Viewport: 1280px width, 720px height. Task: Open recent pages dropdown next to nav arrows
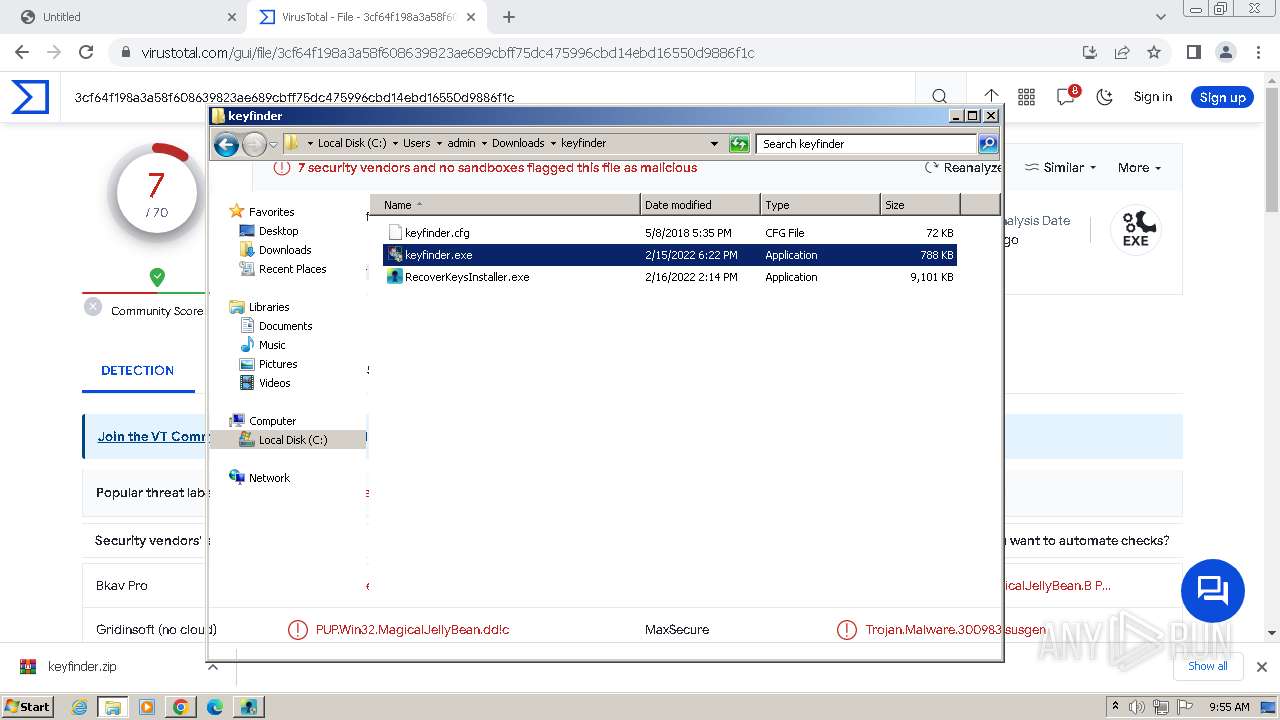273,145
